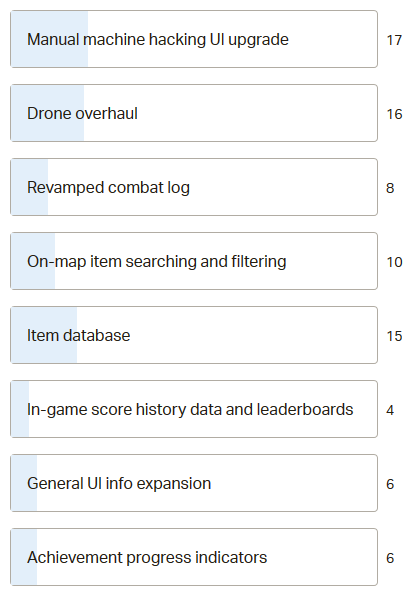Image resolution: width=412 pixels, height=599 pixels.
Task: Choose General UI info expansion option
Action: pos(194,483)
